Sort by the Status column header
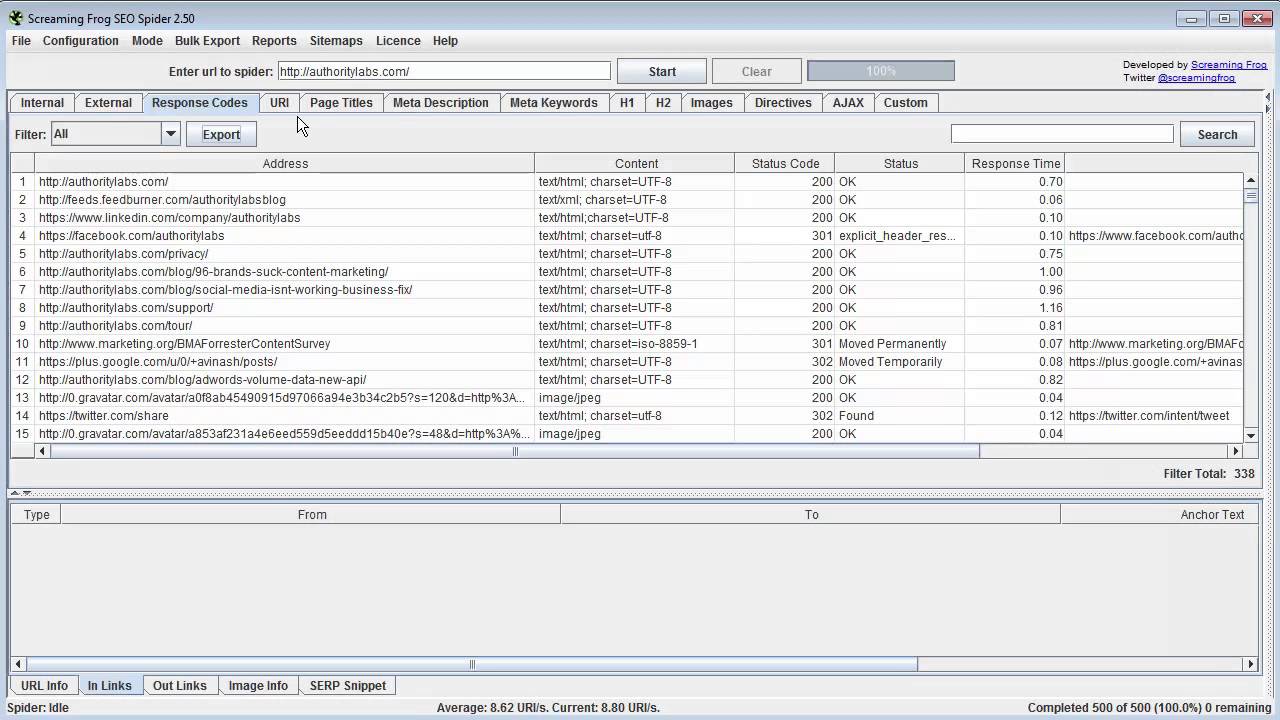This screenshot has width=1280, height=720. [x=900, y=163]
